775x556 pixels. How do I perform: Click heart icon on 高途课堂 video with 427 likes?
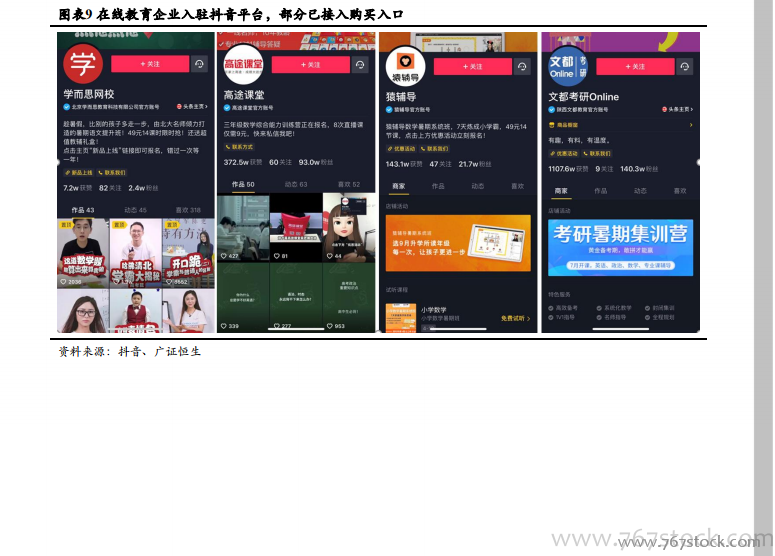point(224,256)
